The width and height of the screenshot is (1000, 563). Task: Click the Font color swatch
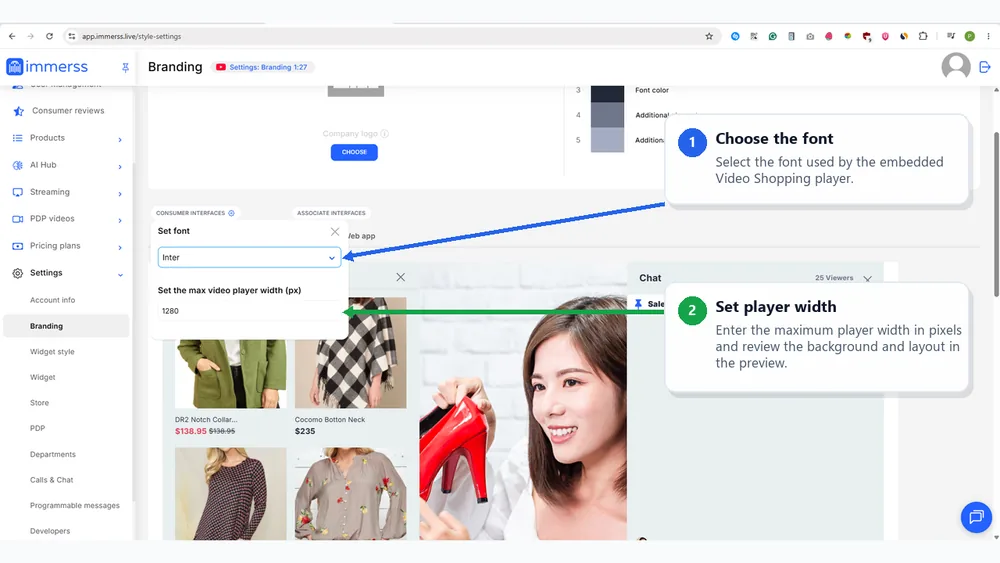(607, 93)
